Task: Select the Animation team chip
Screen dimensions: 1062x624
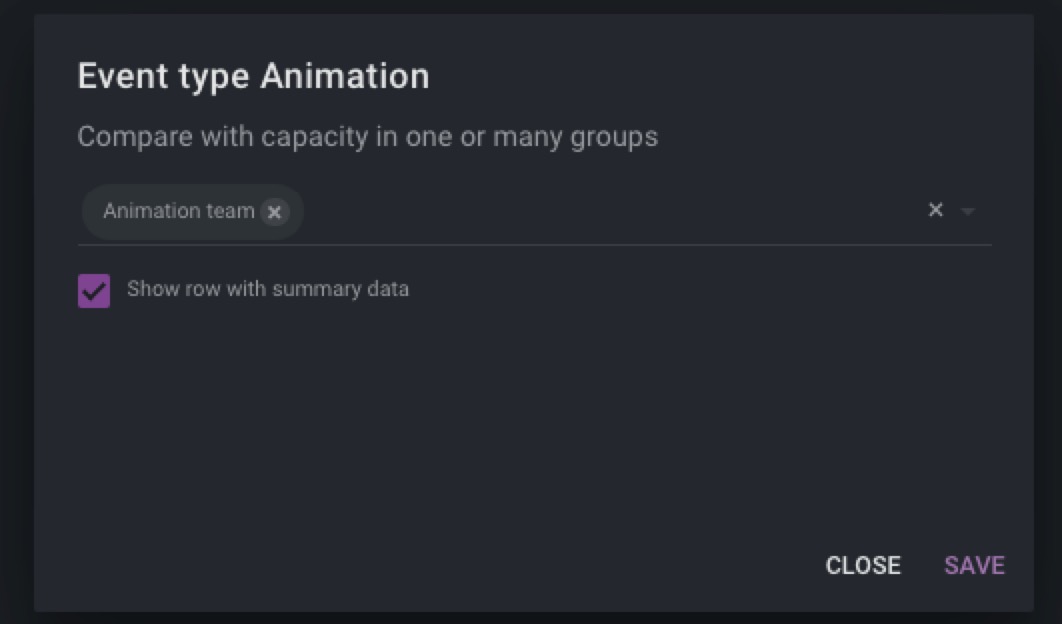Action: coord(179,211)
